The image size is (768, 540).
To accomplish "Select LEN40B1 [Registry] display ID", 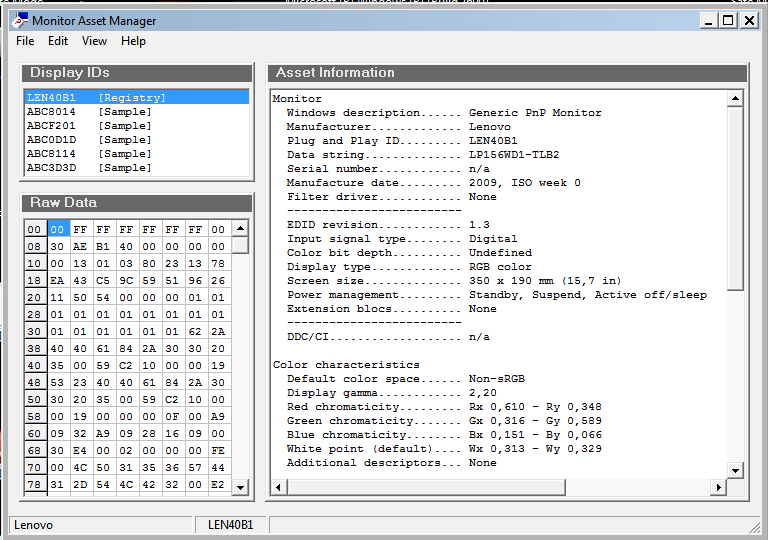I will pyautogui.click(x=137, y=98).
